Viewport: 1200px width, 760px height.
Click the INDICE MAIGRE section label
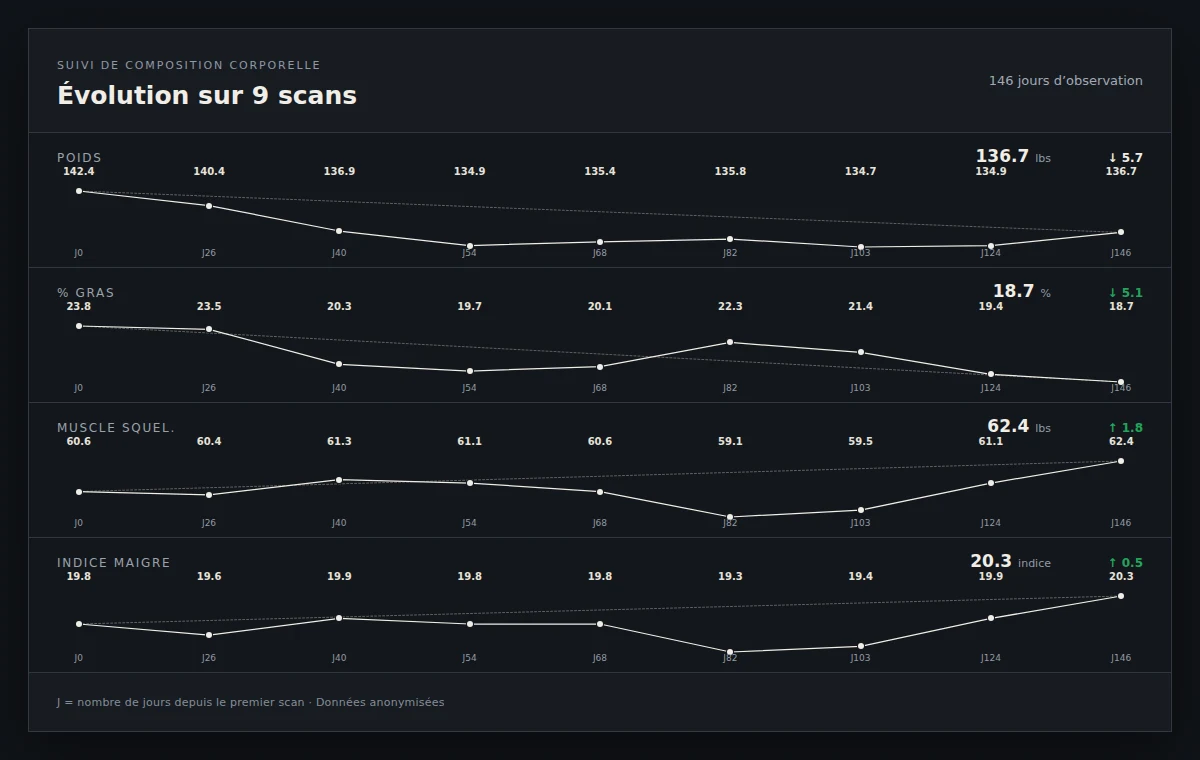114,563
